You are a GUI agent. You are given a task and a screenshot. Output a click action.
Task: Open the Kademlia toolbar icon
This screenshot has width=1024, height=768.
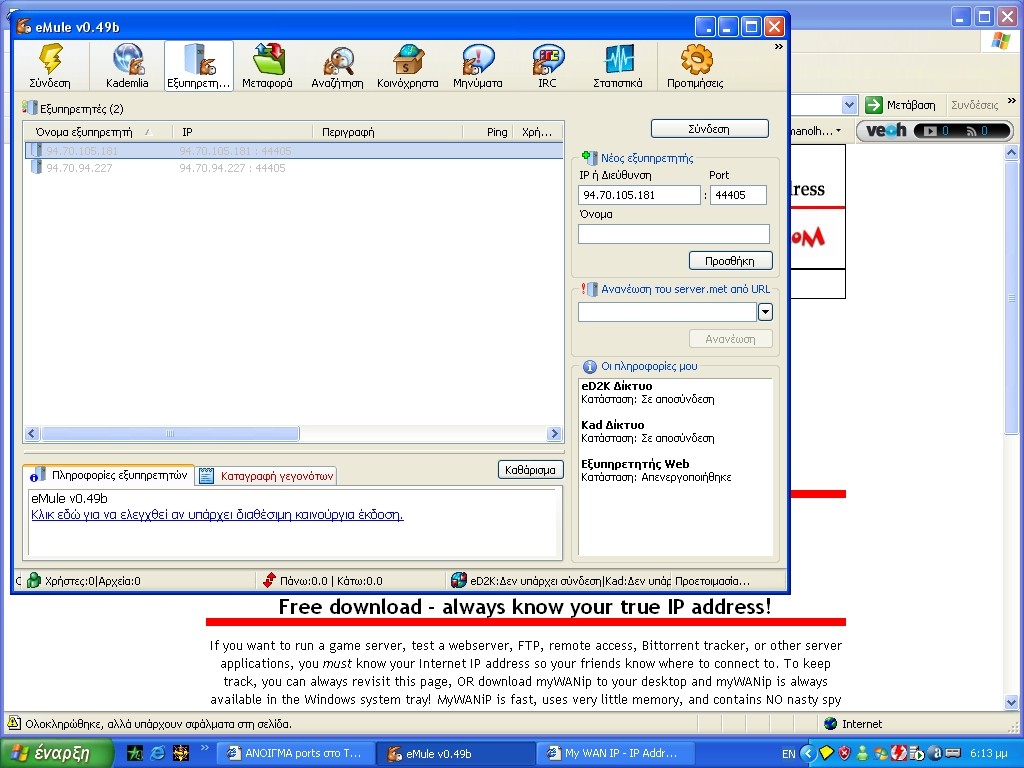127,65
